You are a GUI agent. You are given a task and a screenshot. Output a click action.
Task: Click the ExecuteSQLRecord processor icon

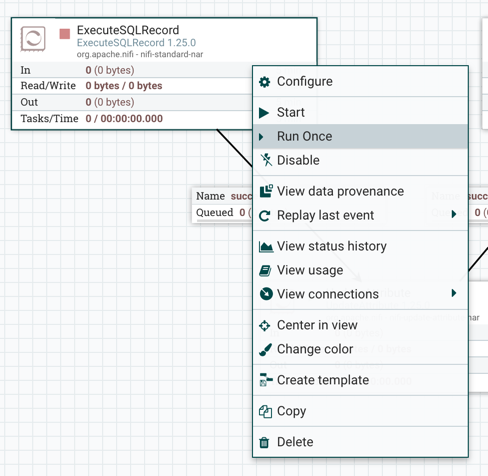[x=33, y=39]
